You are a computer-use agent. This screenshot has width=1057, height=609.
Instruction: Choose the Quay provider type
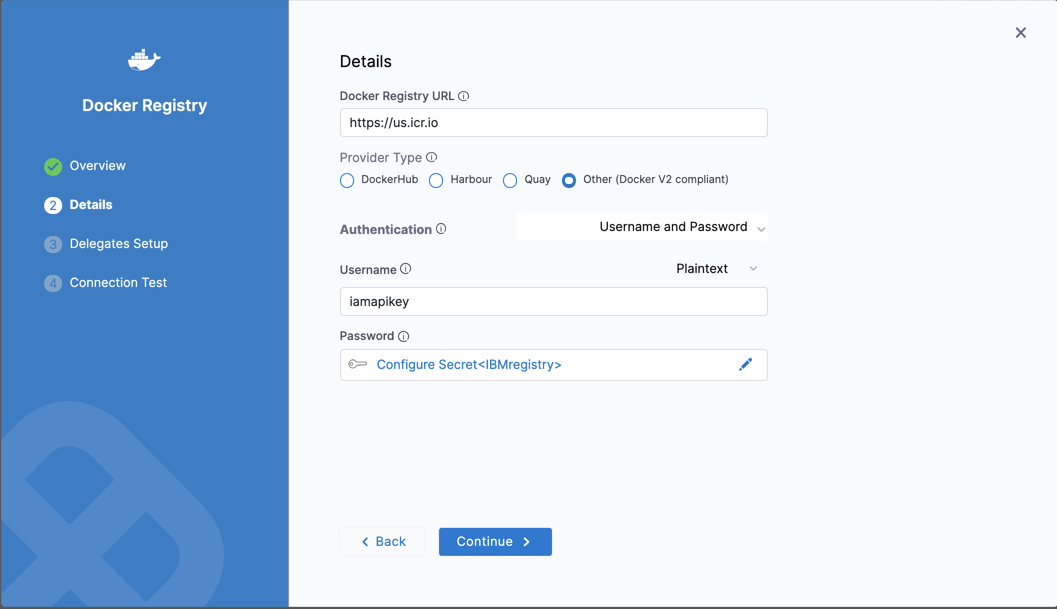[510, 180]
